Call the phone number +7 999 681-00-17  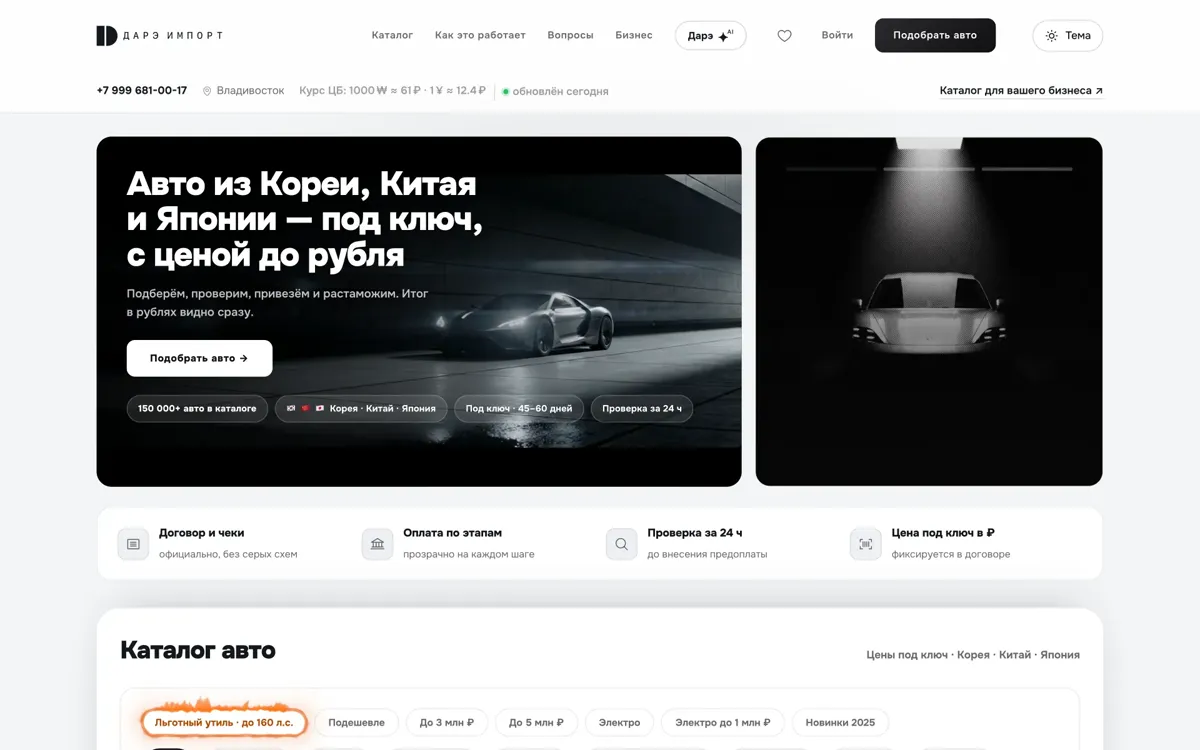(142, 90)
